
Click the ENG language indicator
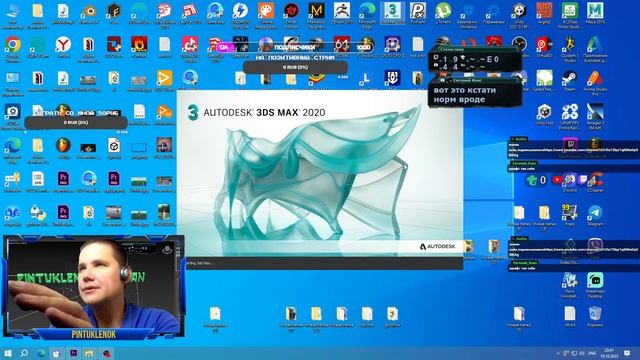(x=591, y=353)
